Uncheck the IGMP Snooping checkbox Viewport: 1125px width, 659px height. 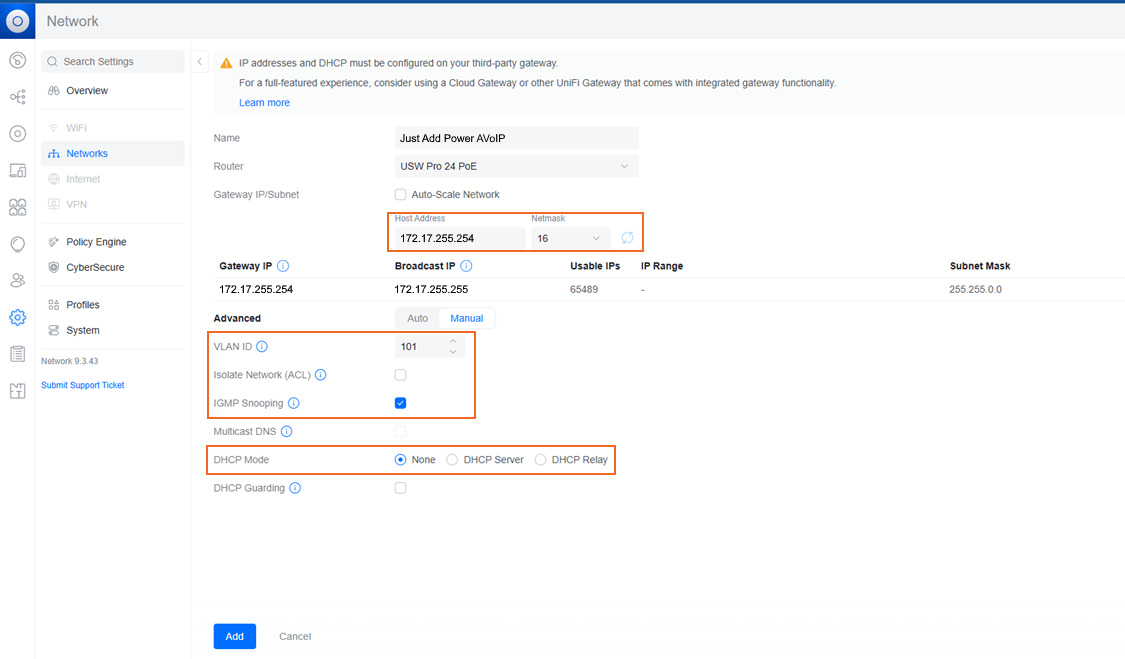(400, 403)
